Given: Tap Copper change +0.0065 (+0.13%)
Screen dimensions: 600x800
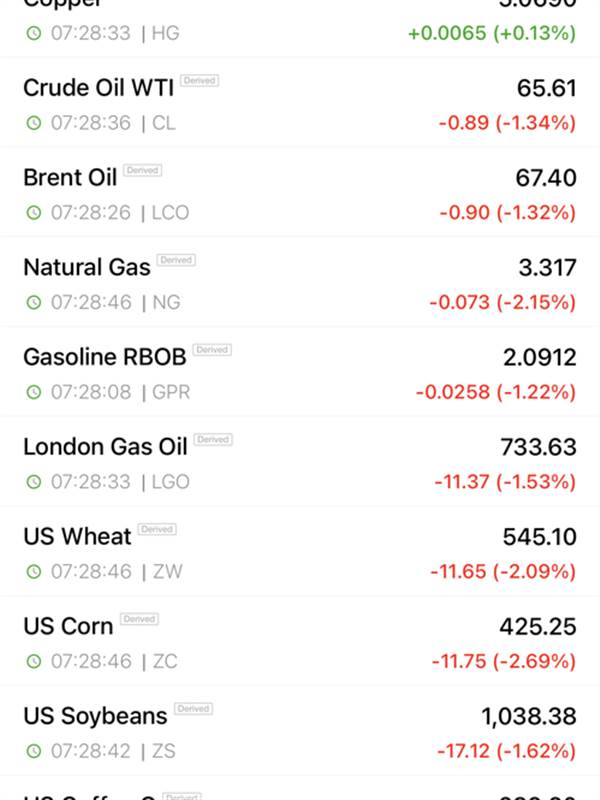Looking at the screenshot, I should coord(492,33).
